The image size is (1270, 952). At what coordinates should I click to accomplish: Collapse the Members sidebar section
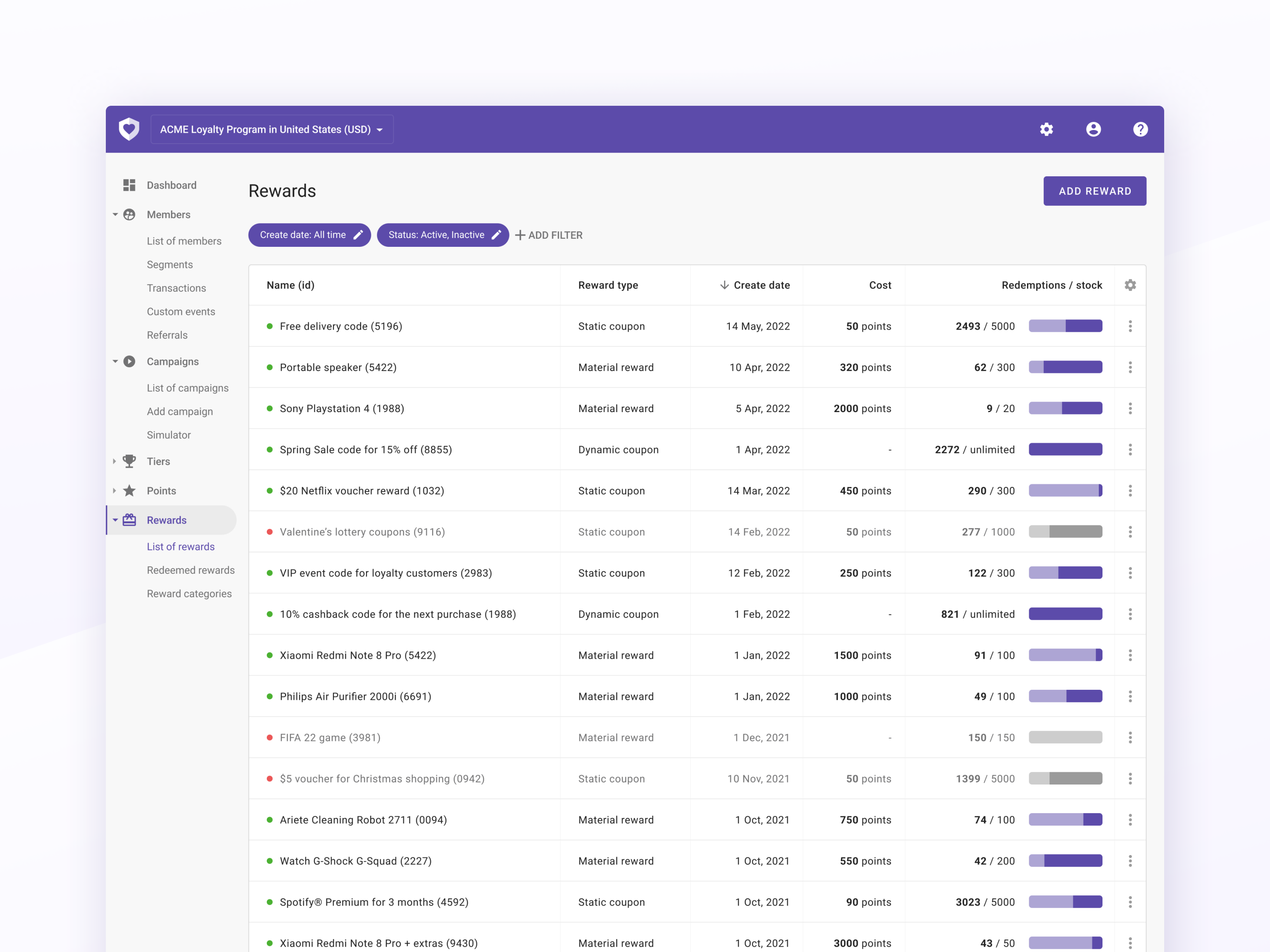click(115, 215)
